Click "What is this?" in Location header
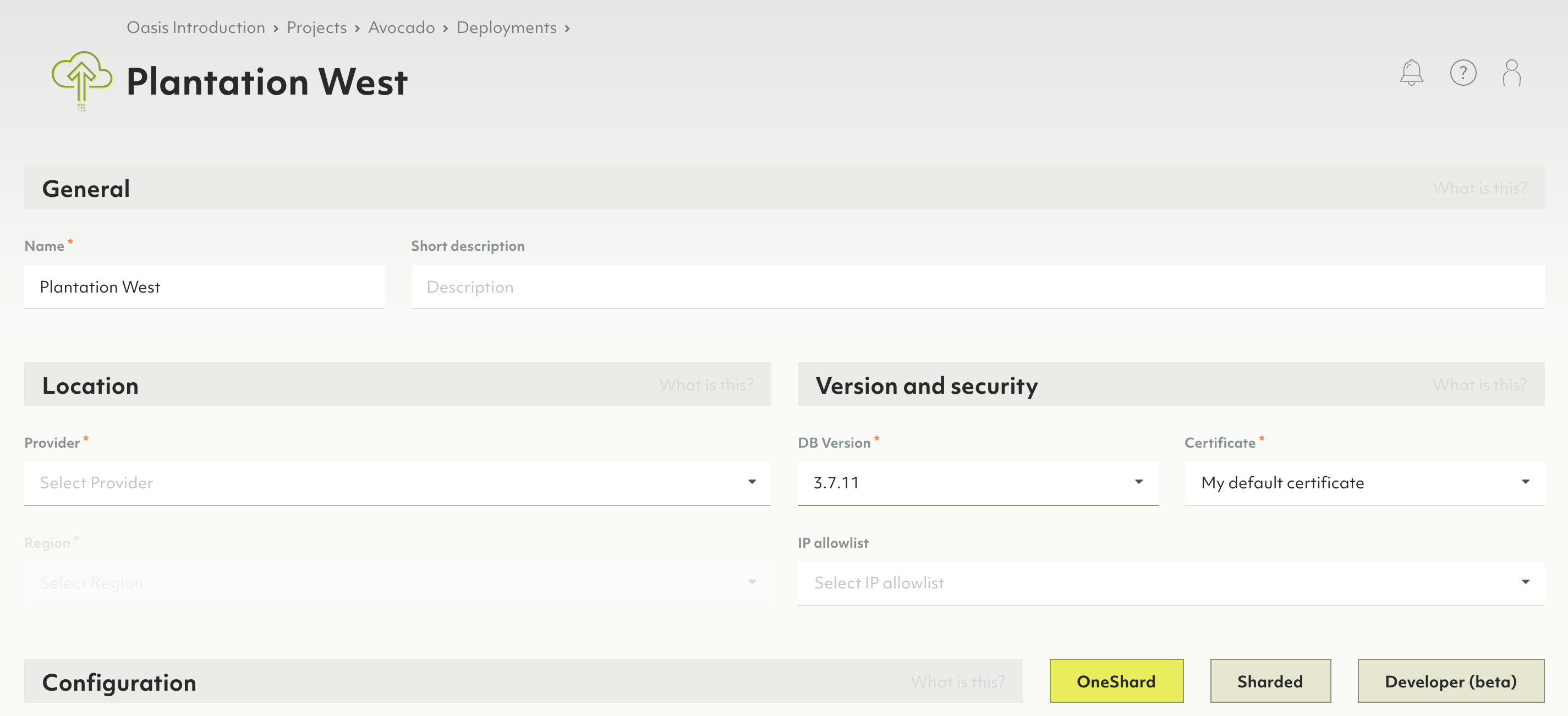This screenshot has height=716, width=1568. click(706, 384)
